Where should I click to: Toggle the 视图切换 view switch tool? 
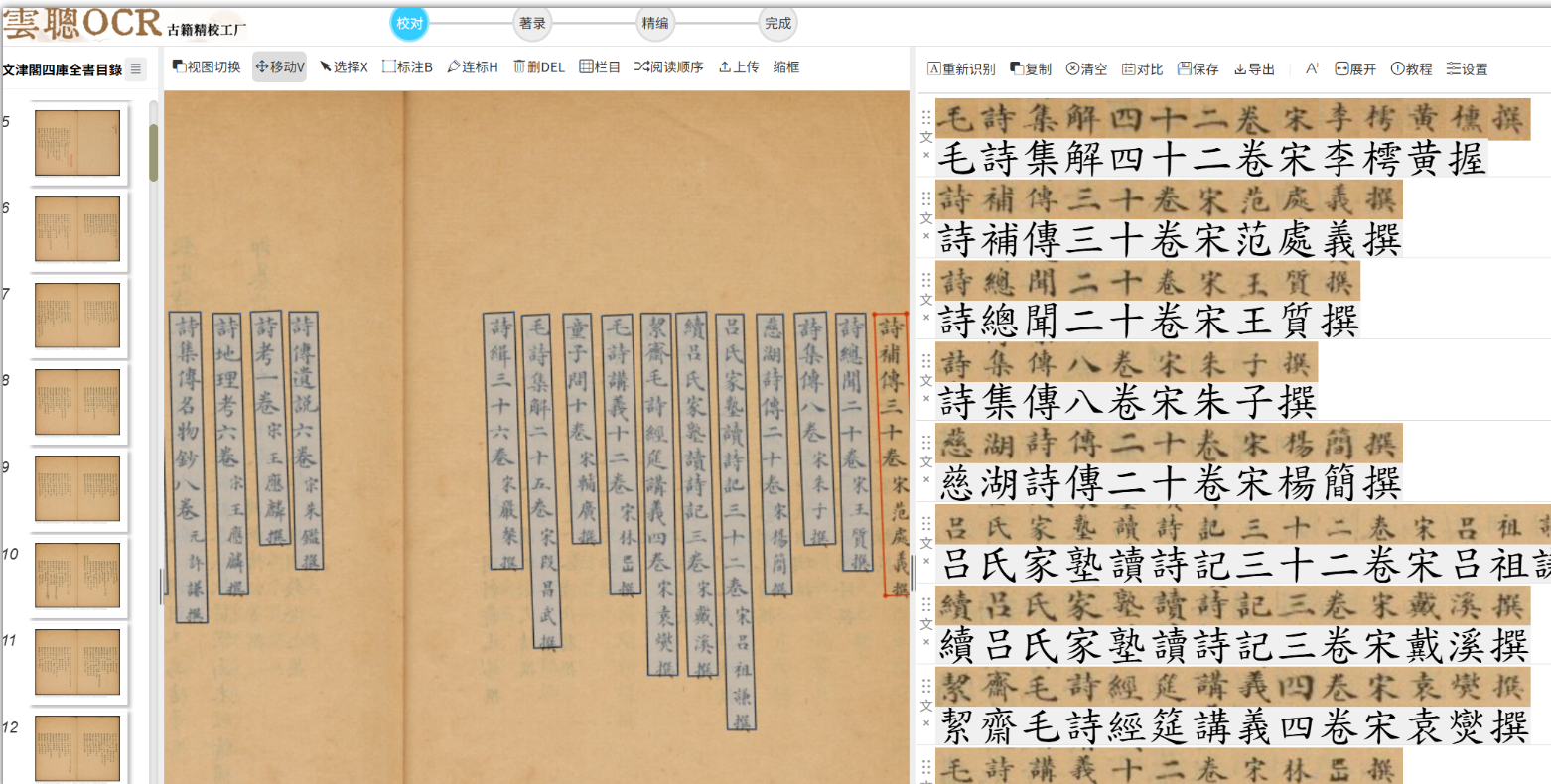click(207, 66)
